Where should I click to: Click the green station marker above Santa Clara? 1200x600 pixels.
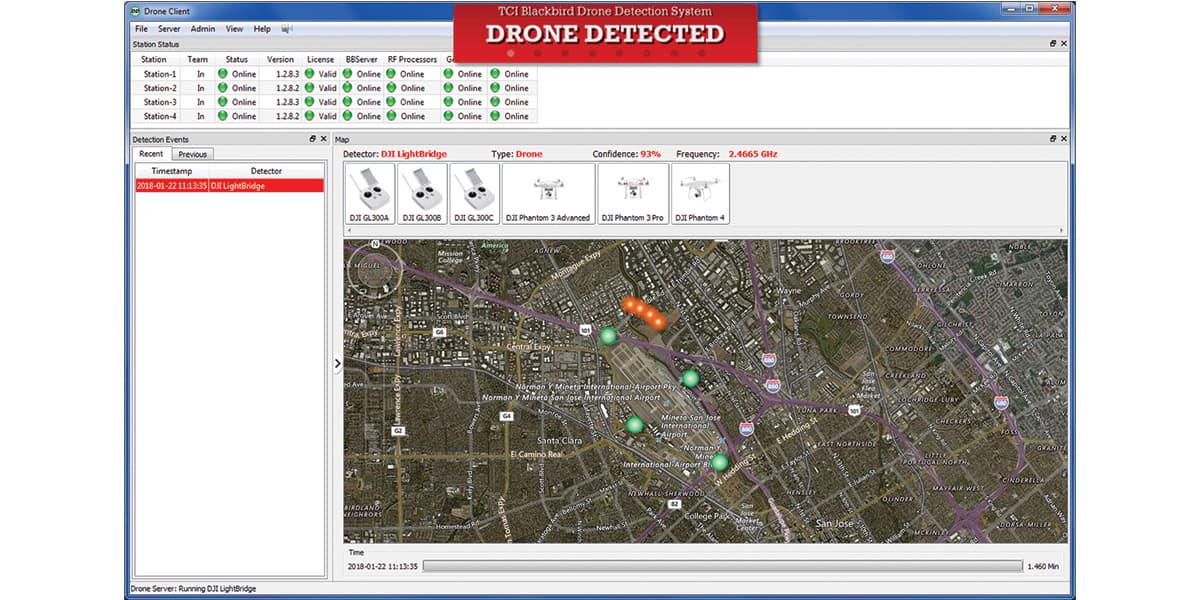click(634, 425)
